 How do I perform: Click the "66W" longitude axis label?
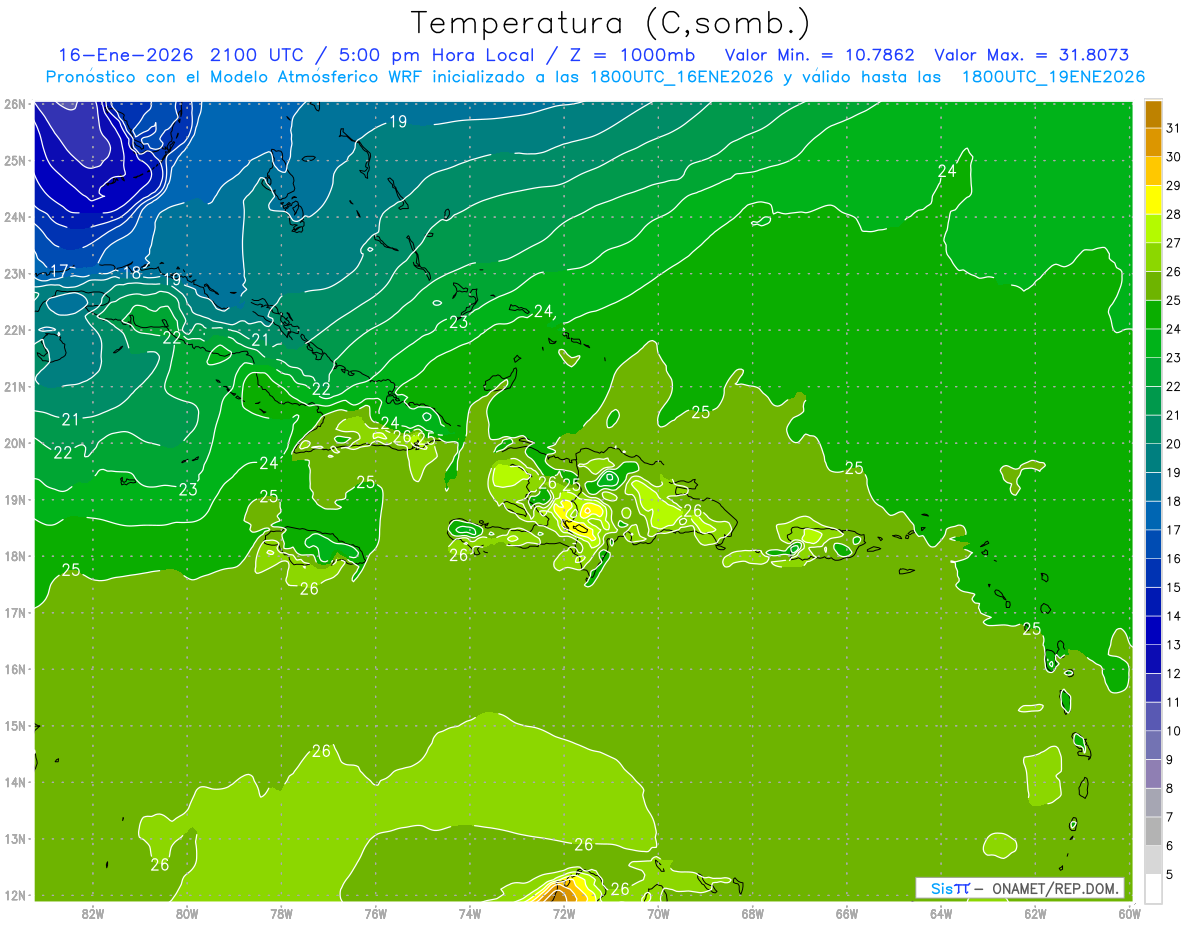(x=847, y=913)
